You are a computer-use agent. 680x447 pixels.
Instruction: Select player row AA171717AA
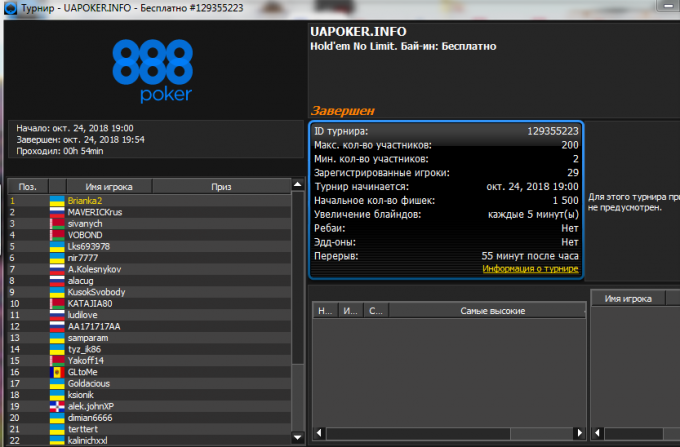coord(149,326)
